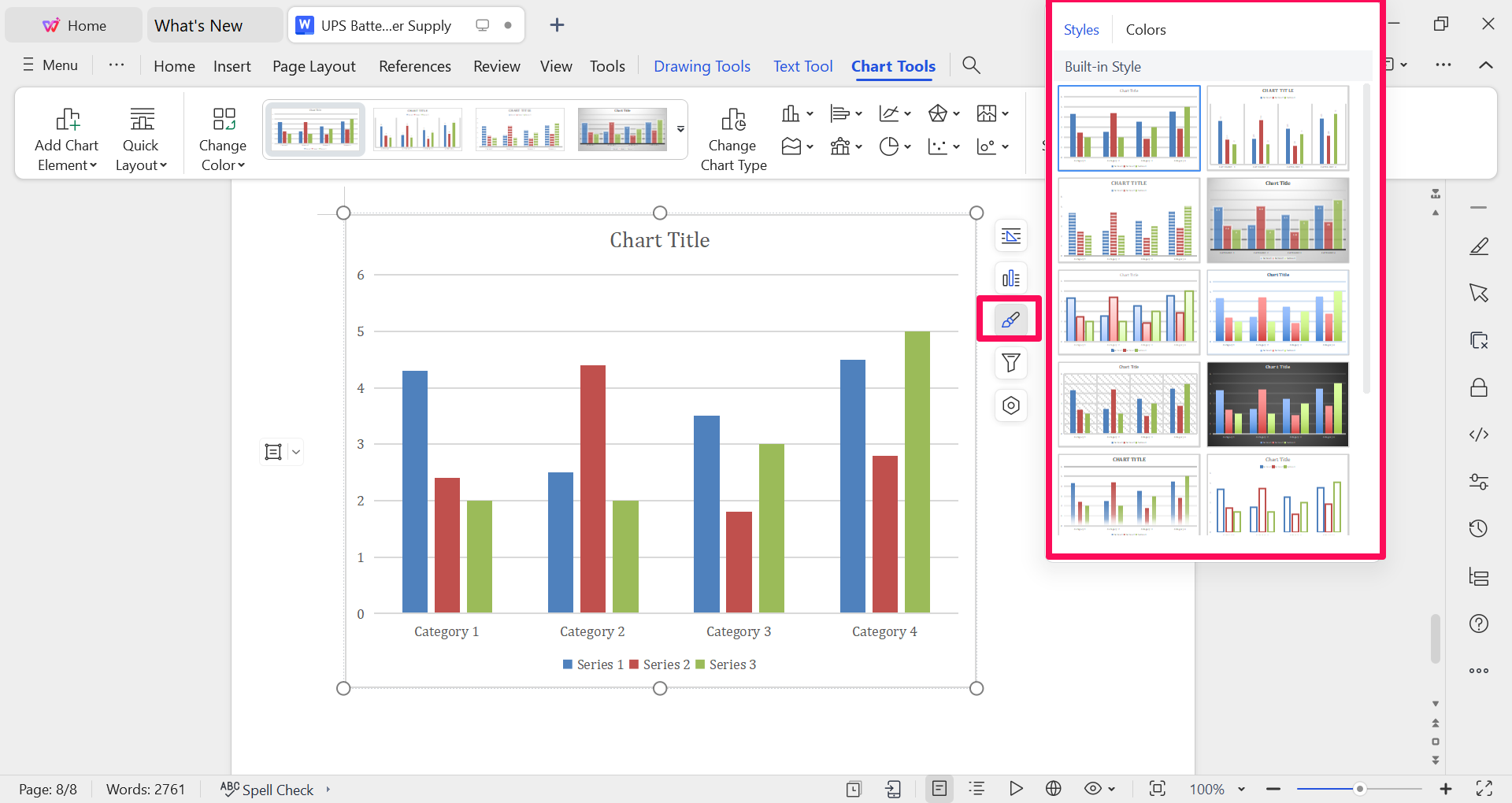Click Change Chart Type
1512x803 pixels.
point(733,136)
